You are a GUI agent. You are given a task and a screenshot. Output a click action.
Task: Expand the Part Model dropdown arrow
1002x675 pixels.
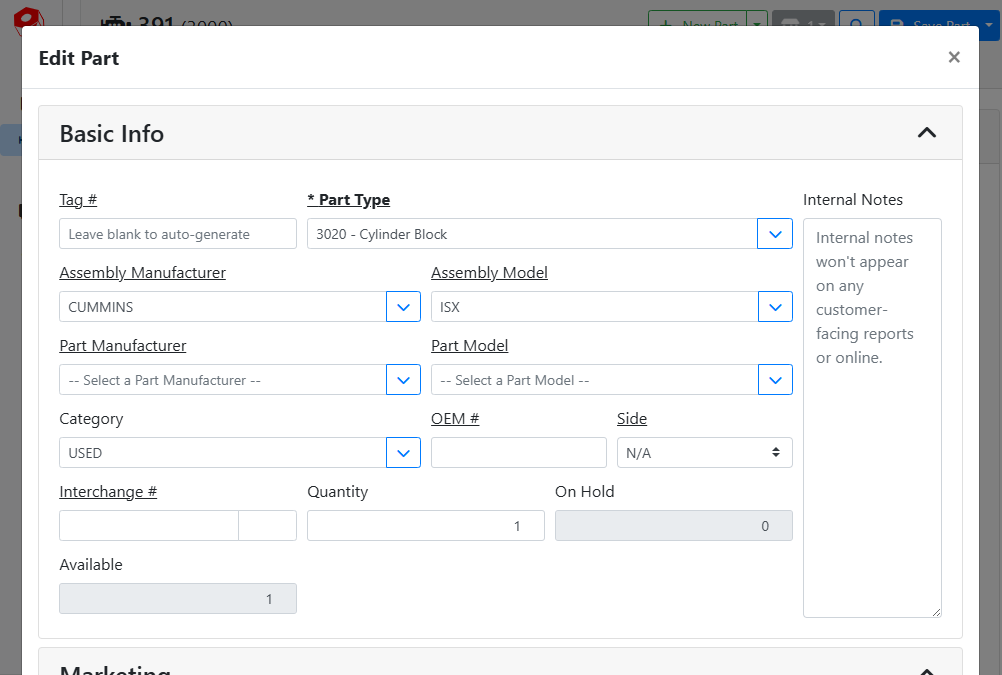click(x=775, y=380)
